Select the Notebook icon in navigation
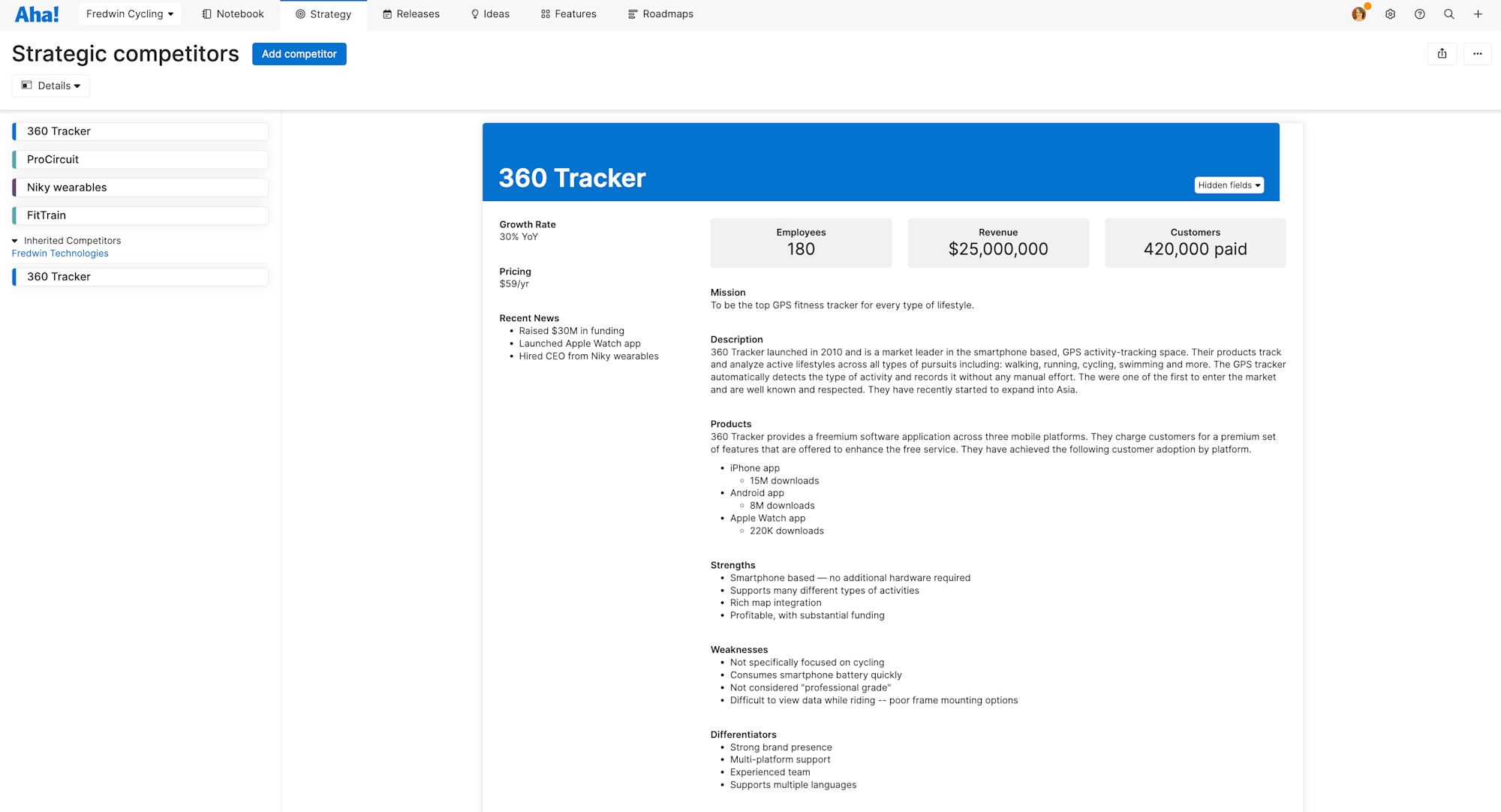 click(x=204, y=14)
